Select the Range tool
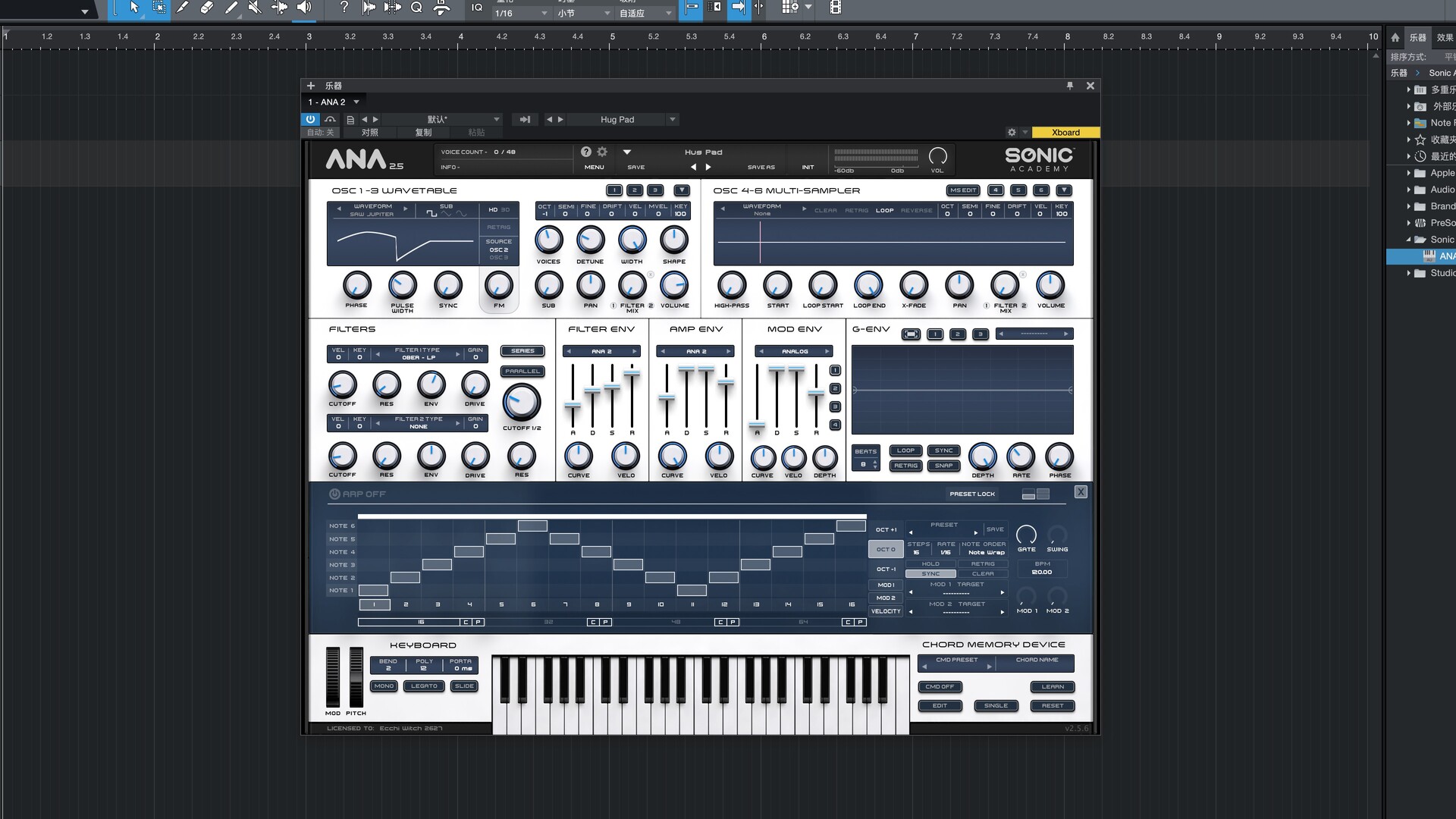This screenshot has width=1456, height=819. pyautogui.click(x=159, y=8)
